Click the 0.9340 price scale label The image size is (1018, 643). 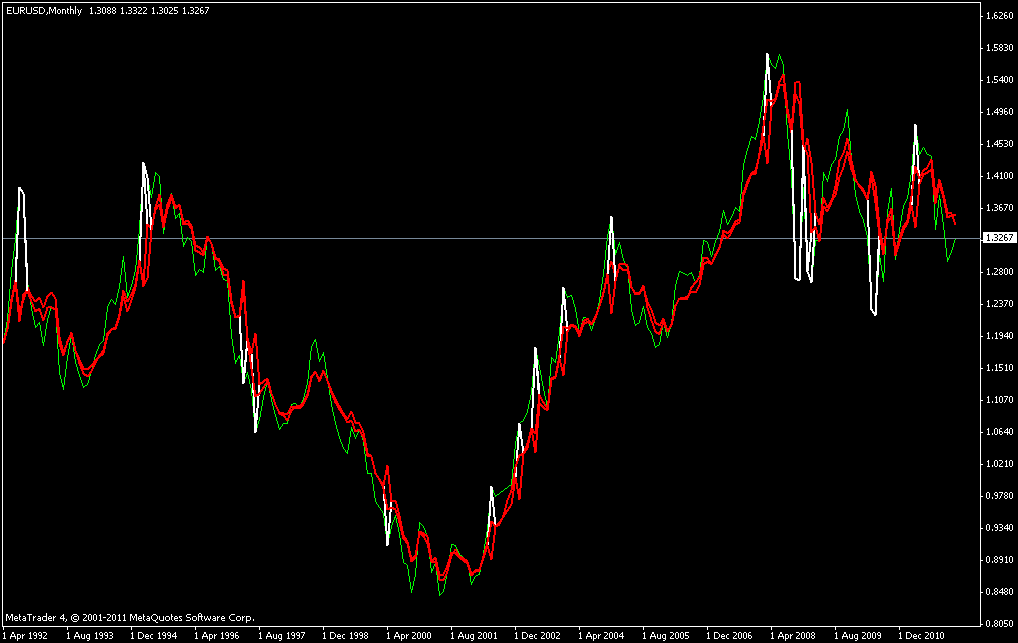[999, 527]
